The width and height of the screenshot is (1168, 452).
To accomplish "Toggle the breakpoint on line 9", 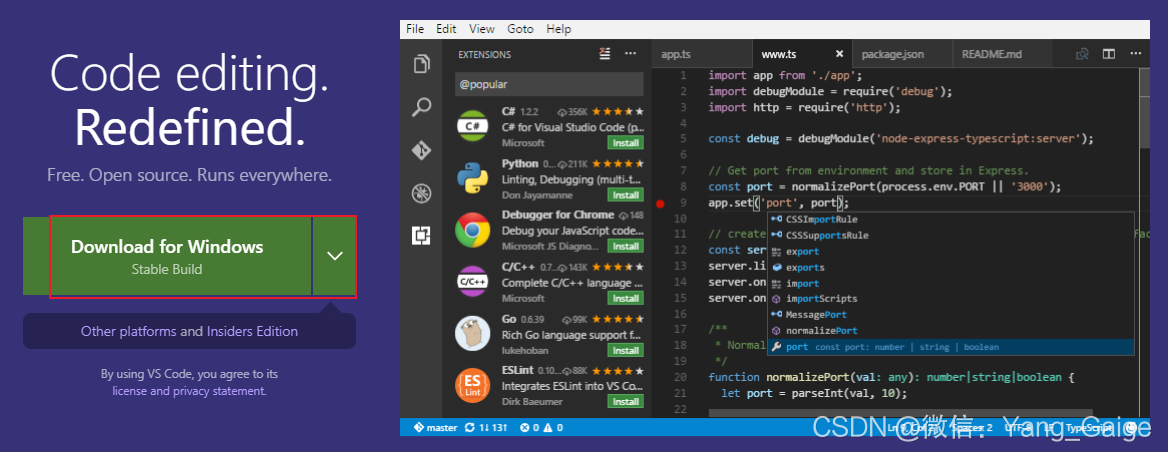I will 660,203.
